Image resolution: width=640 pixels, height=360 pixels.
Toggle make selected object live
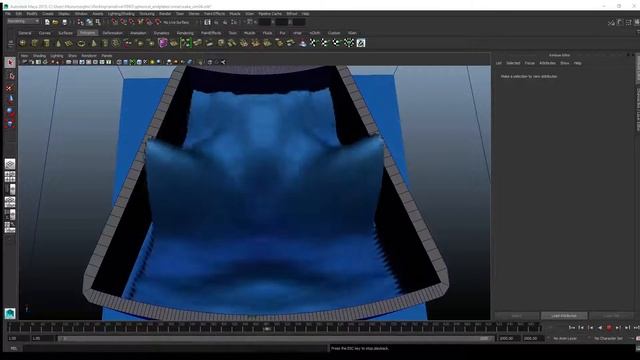[158, 22]
